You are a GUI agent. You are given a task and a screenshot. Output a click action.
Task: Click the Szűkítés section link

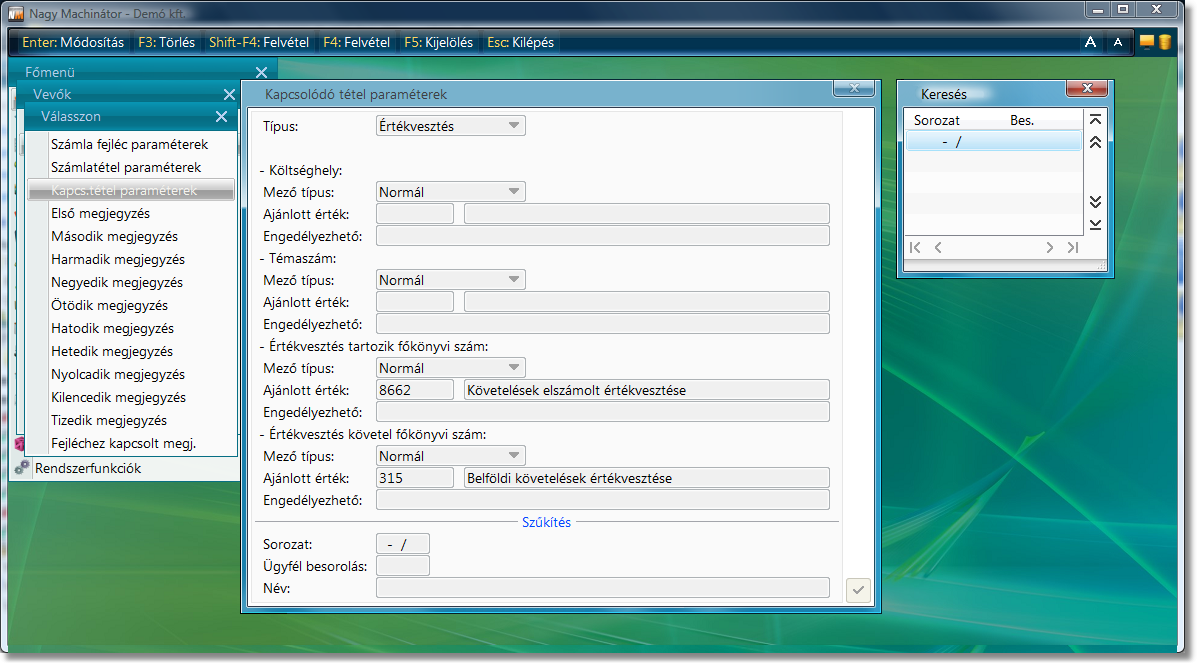point(546,522)
